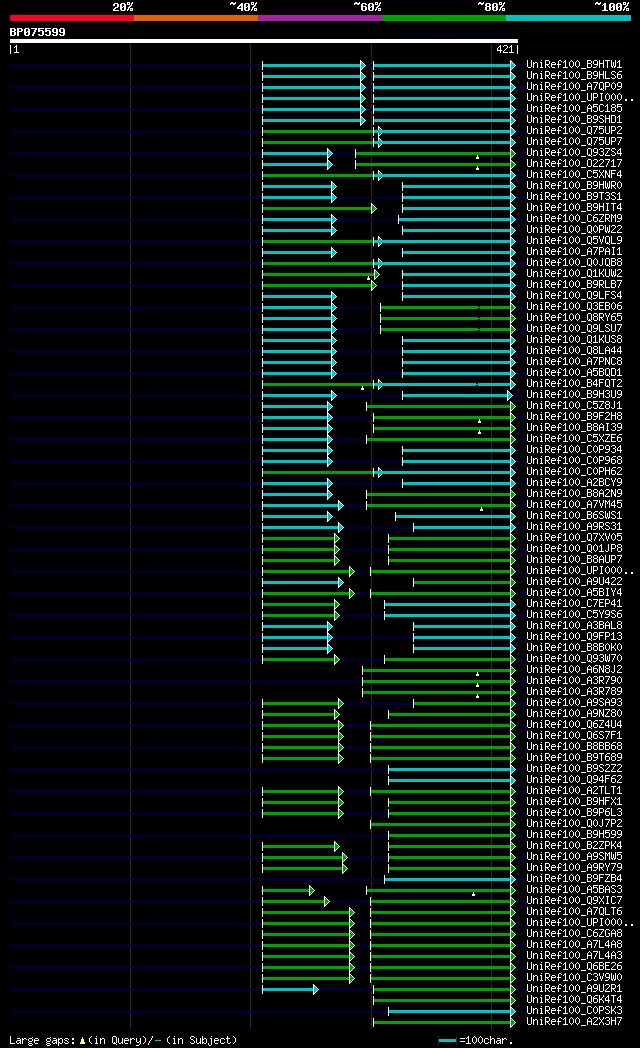Select hit label UniRef100_C0P934
This screenshot has height=1048, width=640.
point(574,449)
